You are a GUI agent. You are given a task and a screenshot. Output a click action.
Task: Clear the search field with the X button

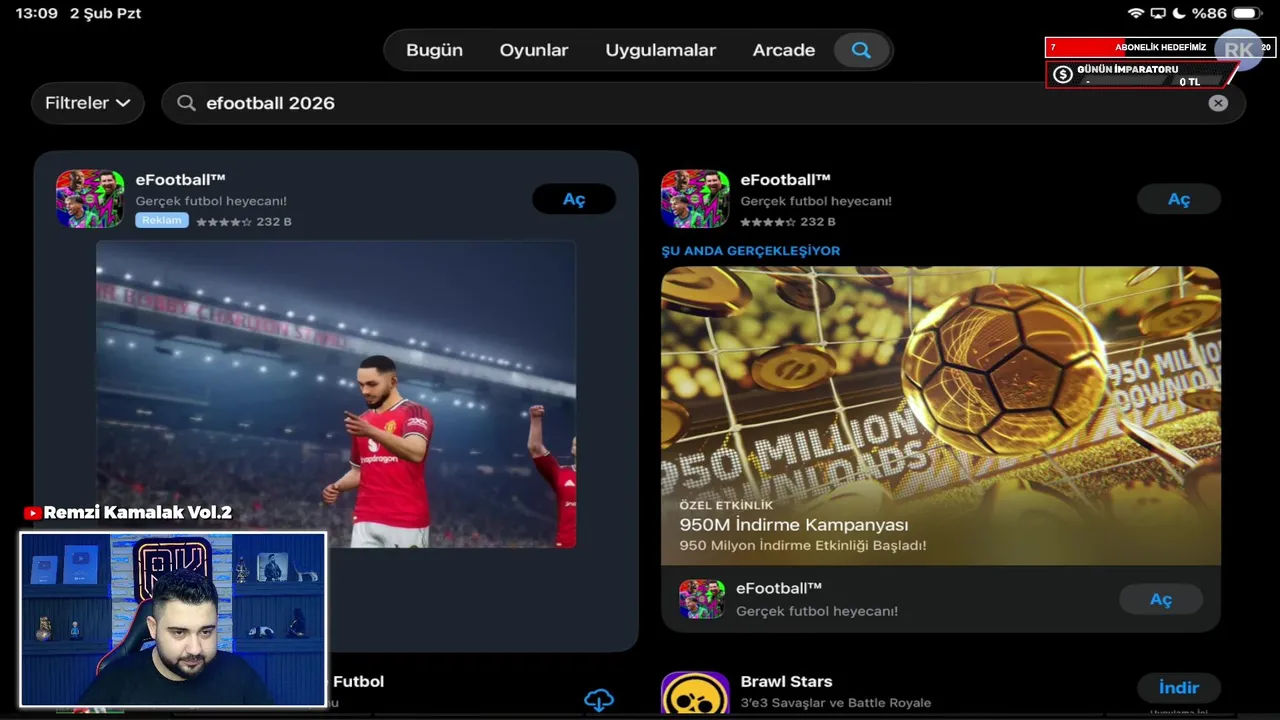click(1218, 103)
